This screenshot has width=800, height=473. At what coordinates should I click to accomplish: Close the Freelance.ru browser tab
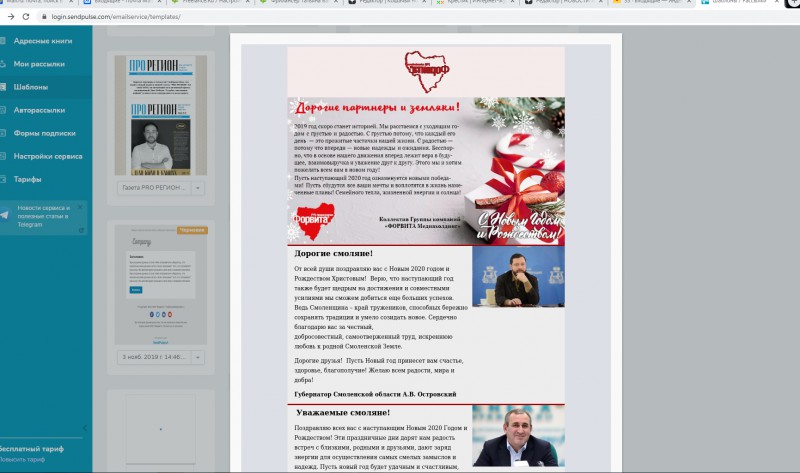pos(246,3)
